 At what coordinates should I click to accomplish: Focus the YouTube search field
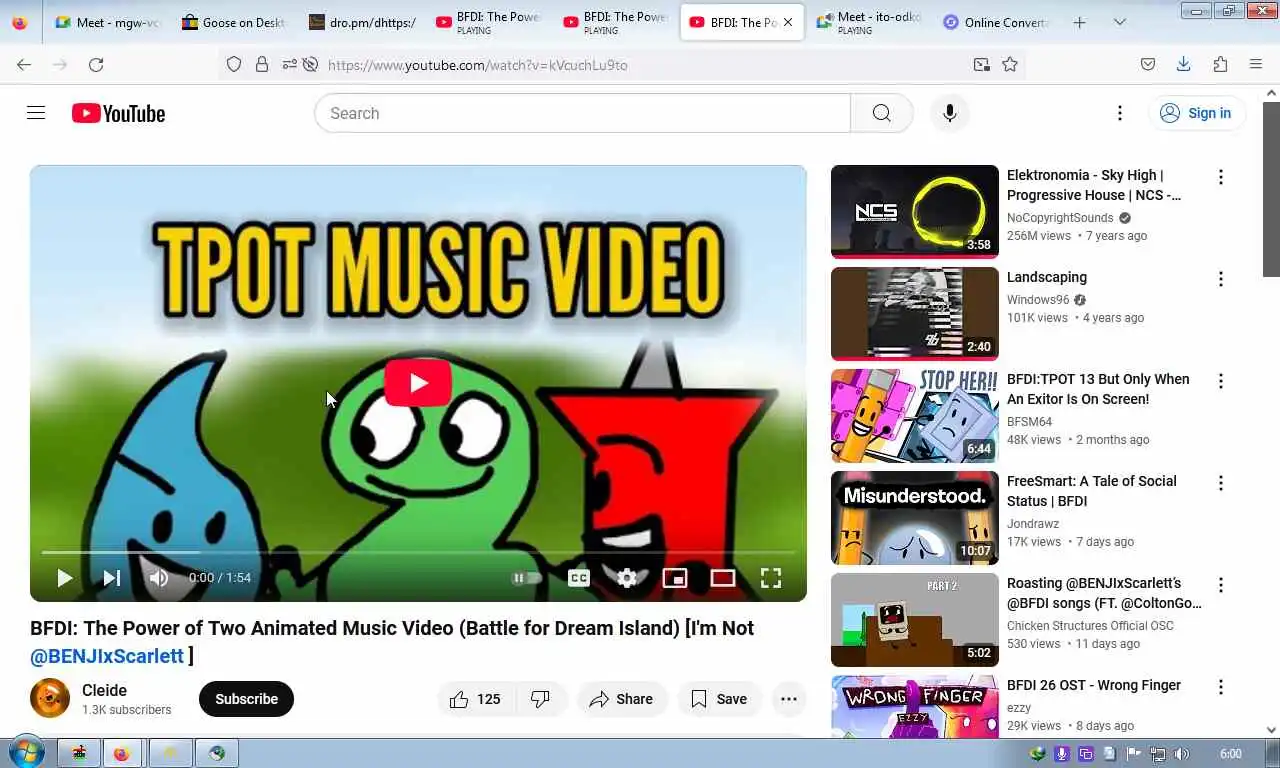click(583, 113)
